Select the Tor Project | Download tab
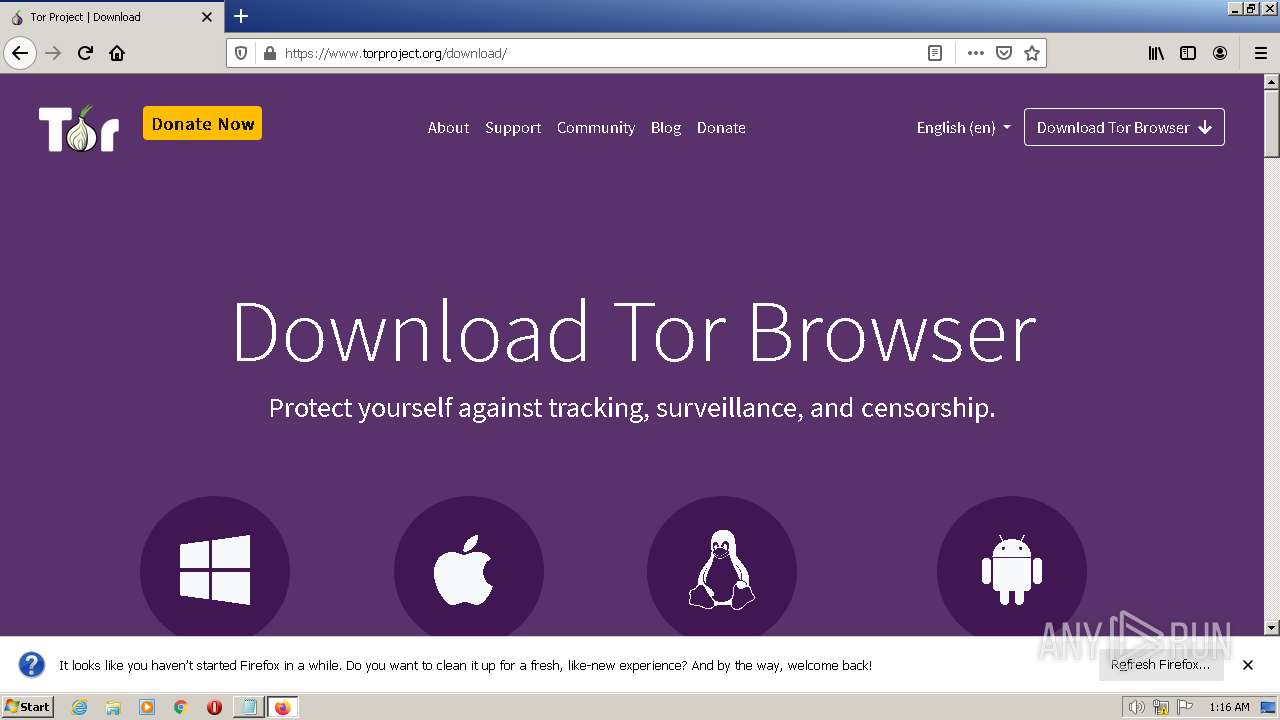Image resolution: width=1280 pixels, height=720 pixels. pyautogui.click(x=111, y=17)
